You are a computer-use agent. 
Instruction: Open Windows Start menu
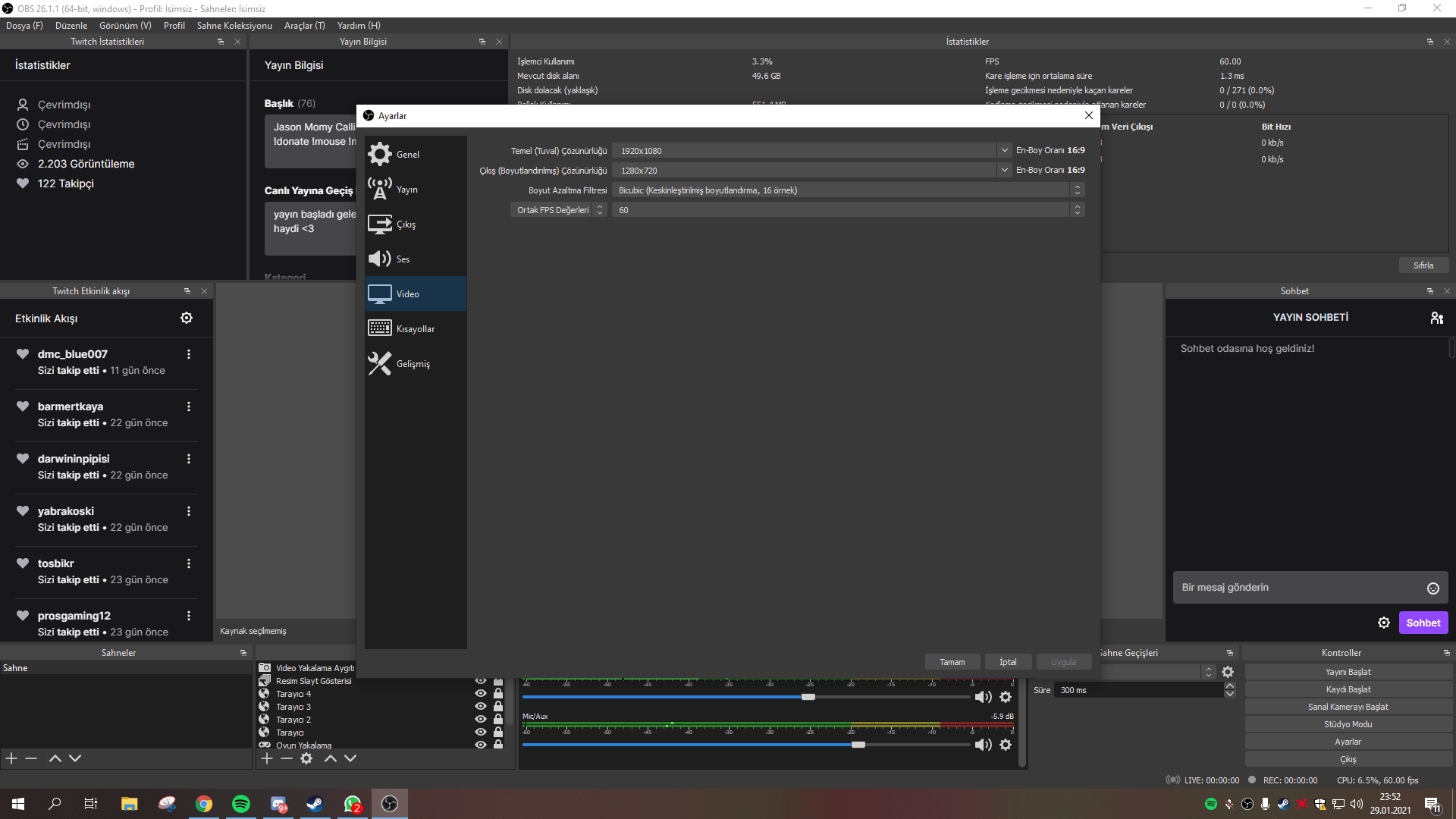[18, 804]
